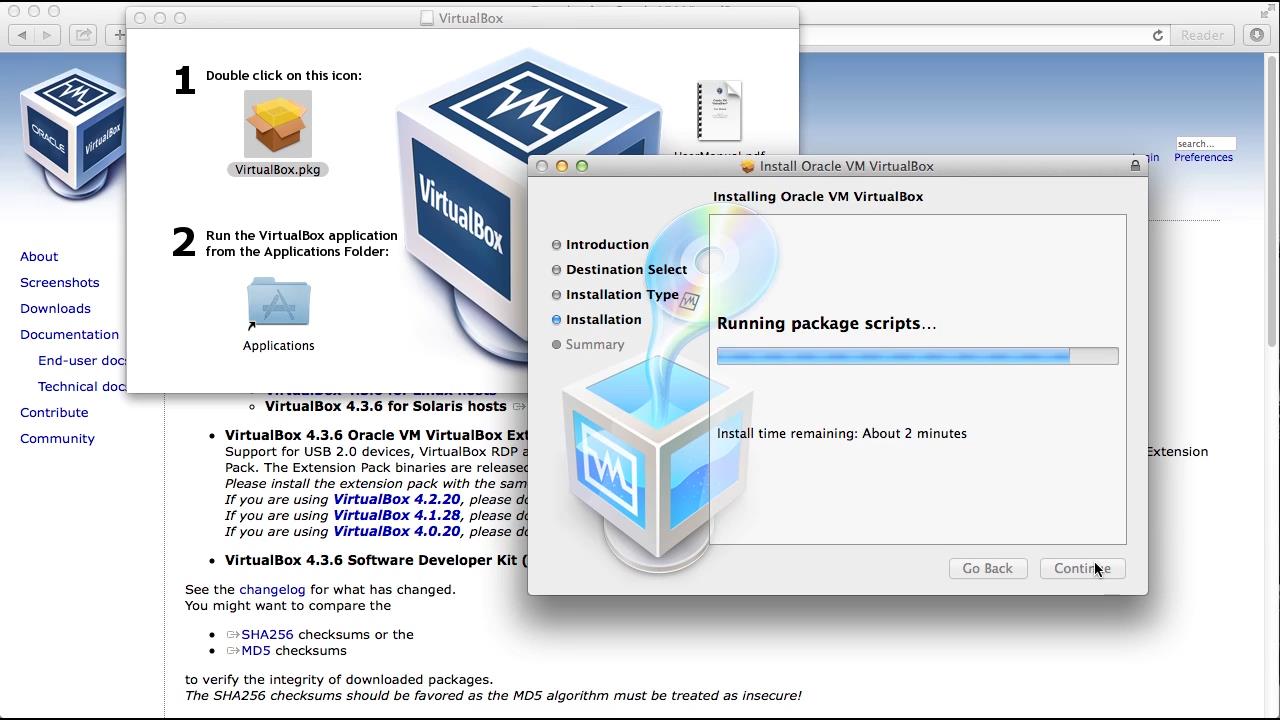Click the Reader button in Safari
The width and height of the screenshot is (1280, 720).
tap(1202, 35)
